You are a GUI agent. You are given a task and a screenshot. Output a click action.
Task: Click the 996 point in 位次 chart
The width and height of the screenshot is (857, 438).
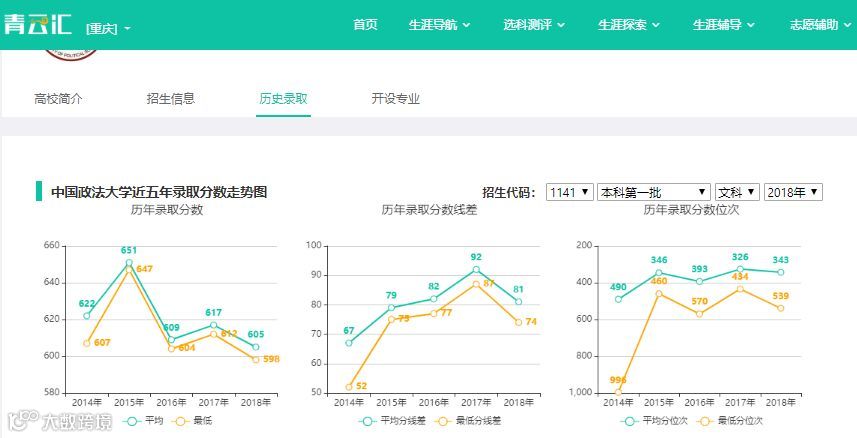618,392
